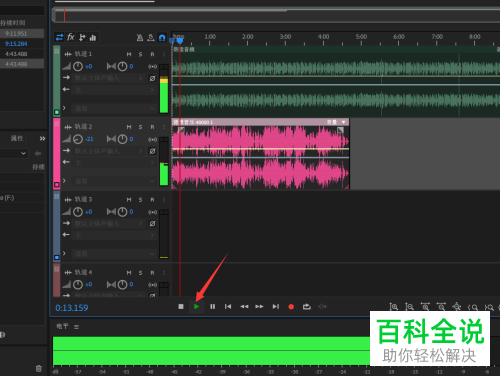The height and width of the screenshot is (376, 500).
Task: Expand track 2 automation lanes arrow
Action: pos(64,181)
